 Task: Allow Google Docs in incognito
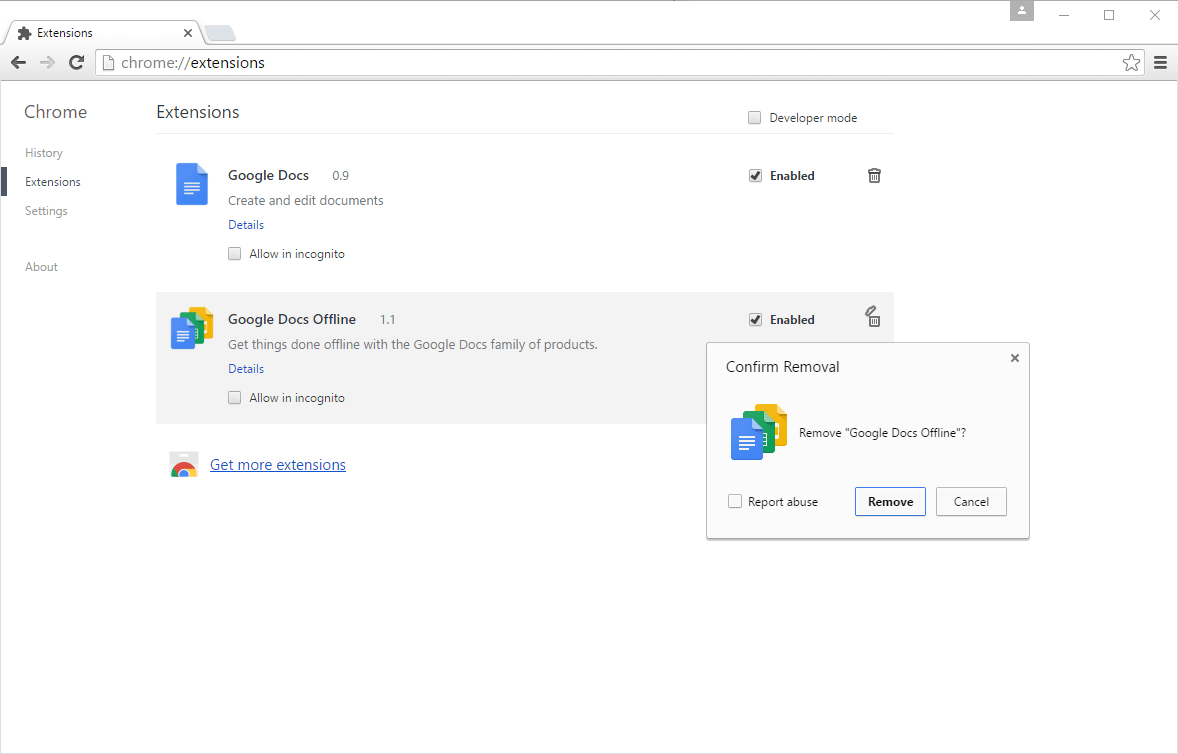234,254
